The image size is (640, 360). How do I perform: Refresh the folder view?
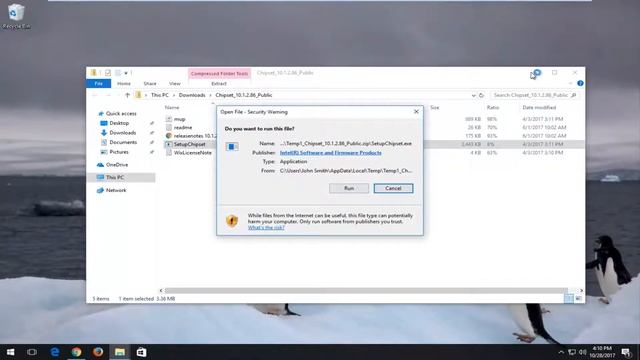point(482,95)
